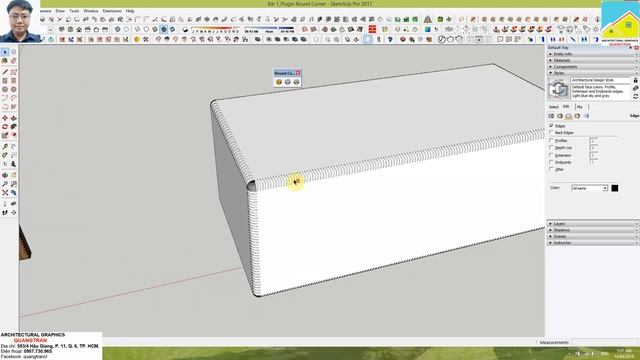Expand the Components panel
Image resolution: width=640 pixels, height=360 pixels.
(x=592, y=67)
